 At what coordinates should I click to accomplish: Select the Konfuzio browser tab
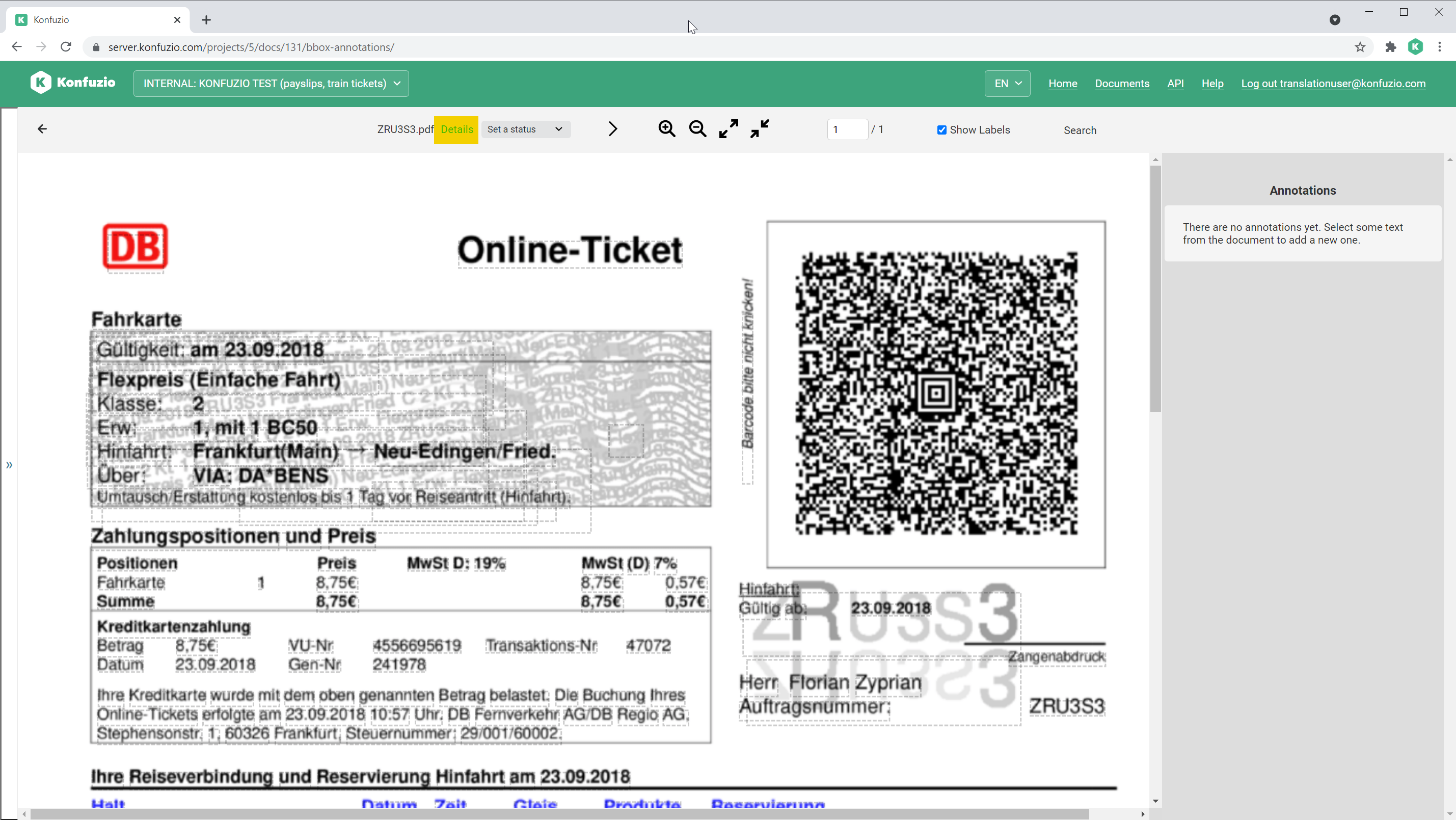pos(99,20)
